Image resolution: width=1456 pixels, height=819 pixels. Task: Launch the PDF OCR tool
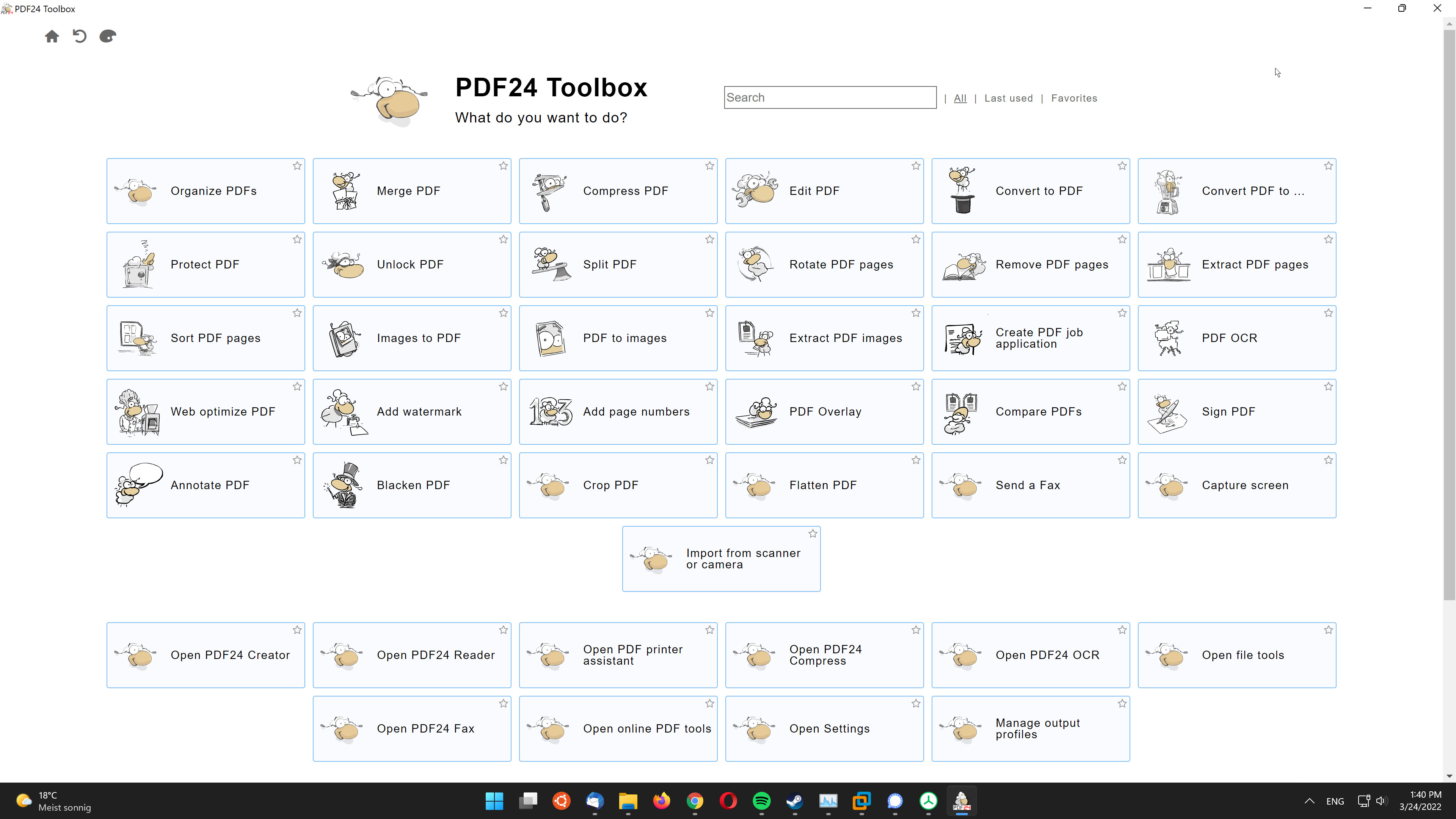1237,338
